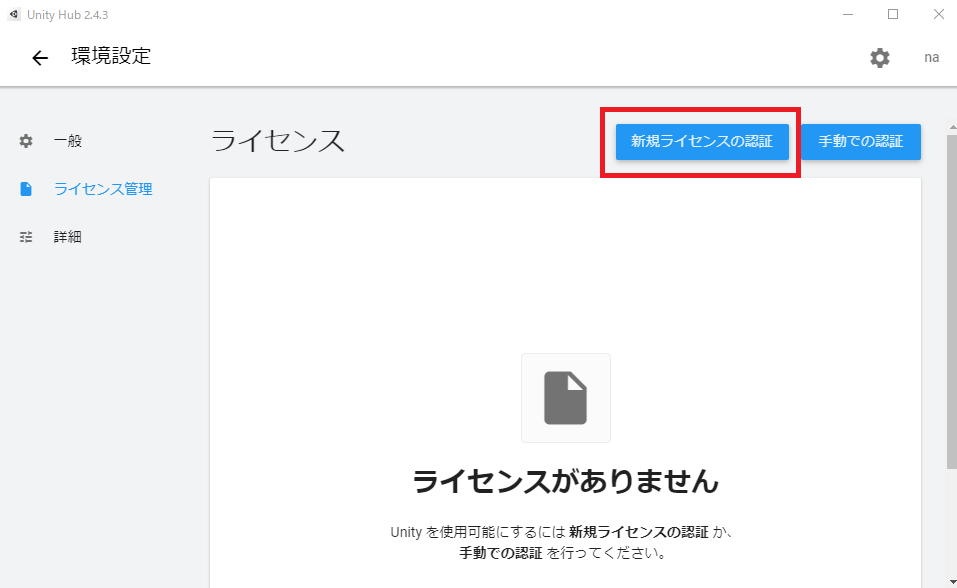Select the 詳細 settings section
The height and width of the screenshot is (588, 957).
point(69,236)
